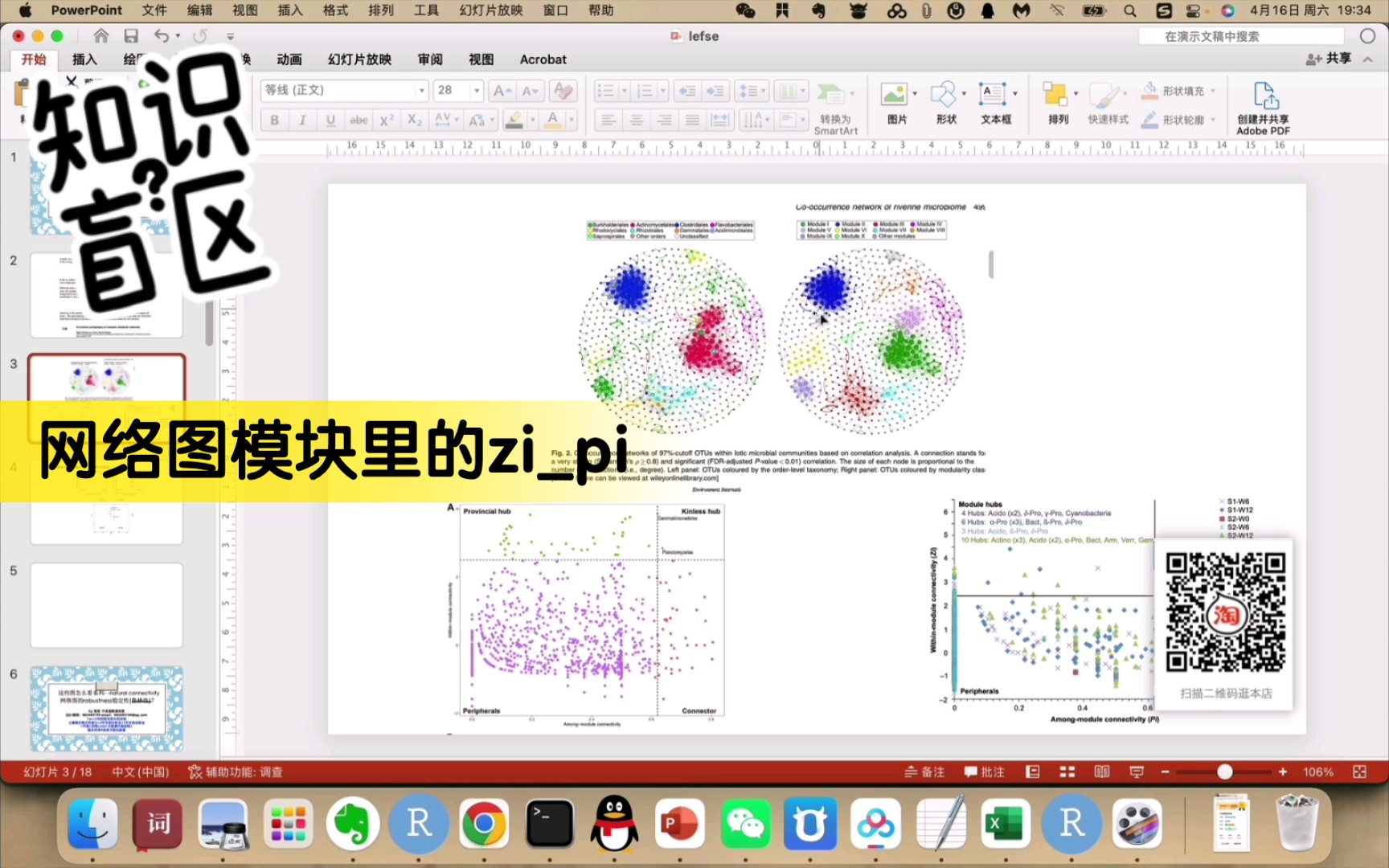
Task: Switch to the 动画 ribbon tab
Action: click(289, 59)
